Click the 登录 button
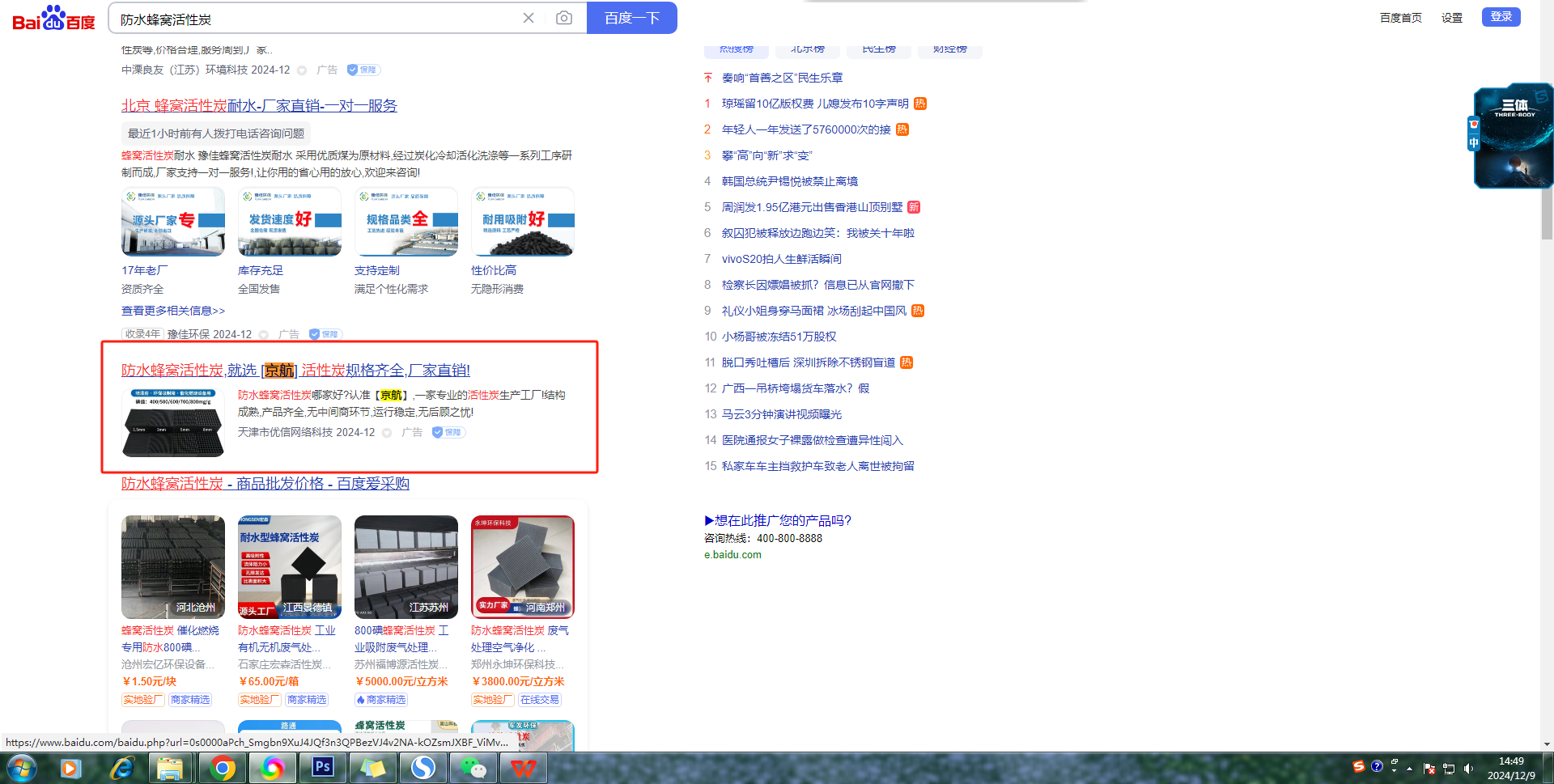This screenshot has height=784, width=1554. pos(1501,17)
